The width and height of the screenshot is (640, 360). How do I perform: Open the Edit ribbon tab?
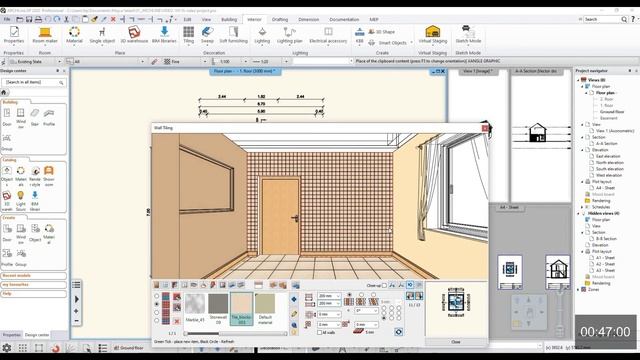187,20
